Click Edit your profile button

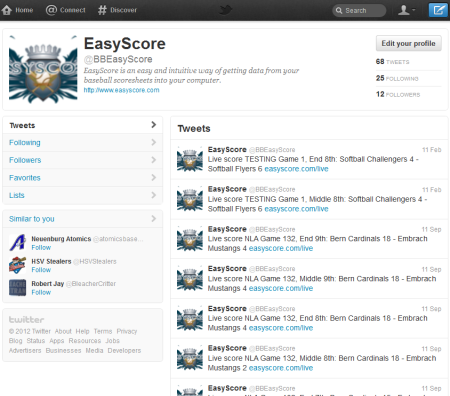[x=409, y=43]
